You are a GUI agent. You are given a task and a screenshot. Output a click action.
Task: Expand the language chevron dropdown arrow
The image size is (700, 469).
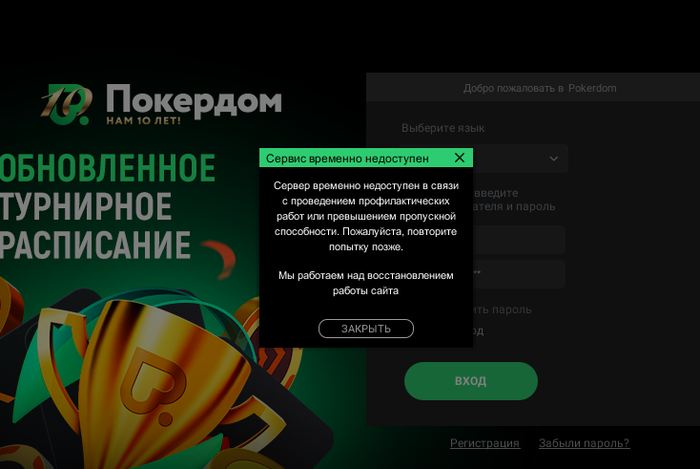click(554, 158)
